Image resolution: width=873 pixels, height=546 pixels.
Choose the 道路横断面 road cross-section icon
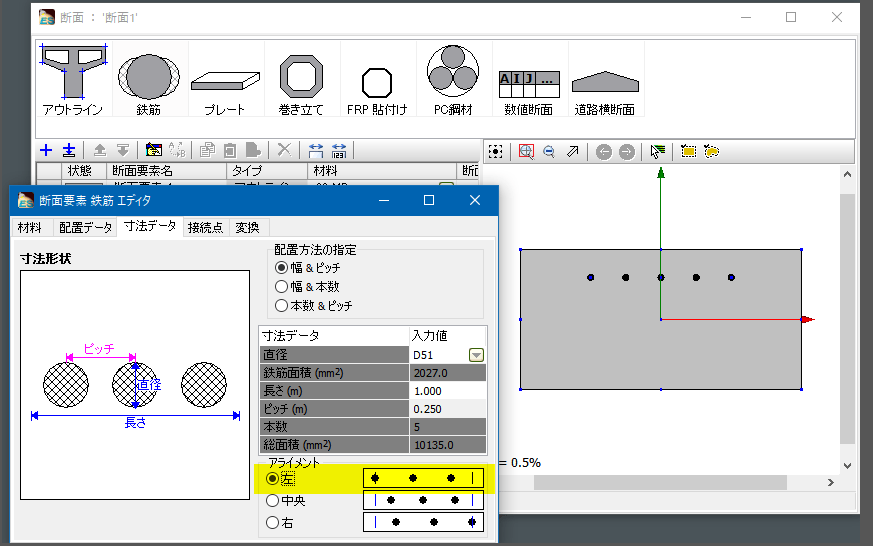606,80
